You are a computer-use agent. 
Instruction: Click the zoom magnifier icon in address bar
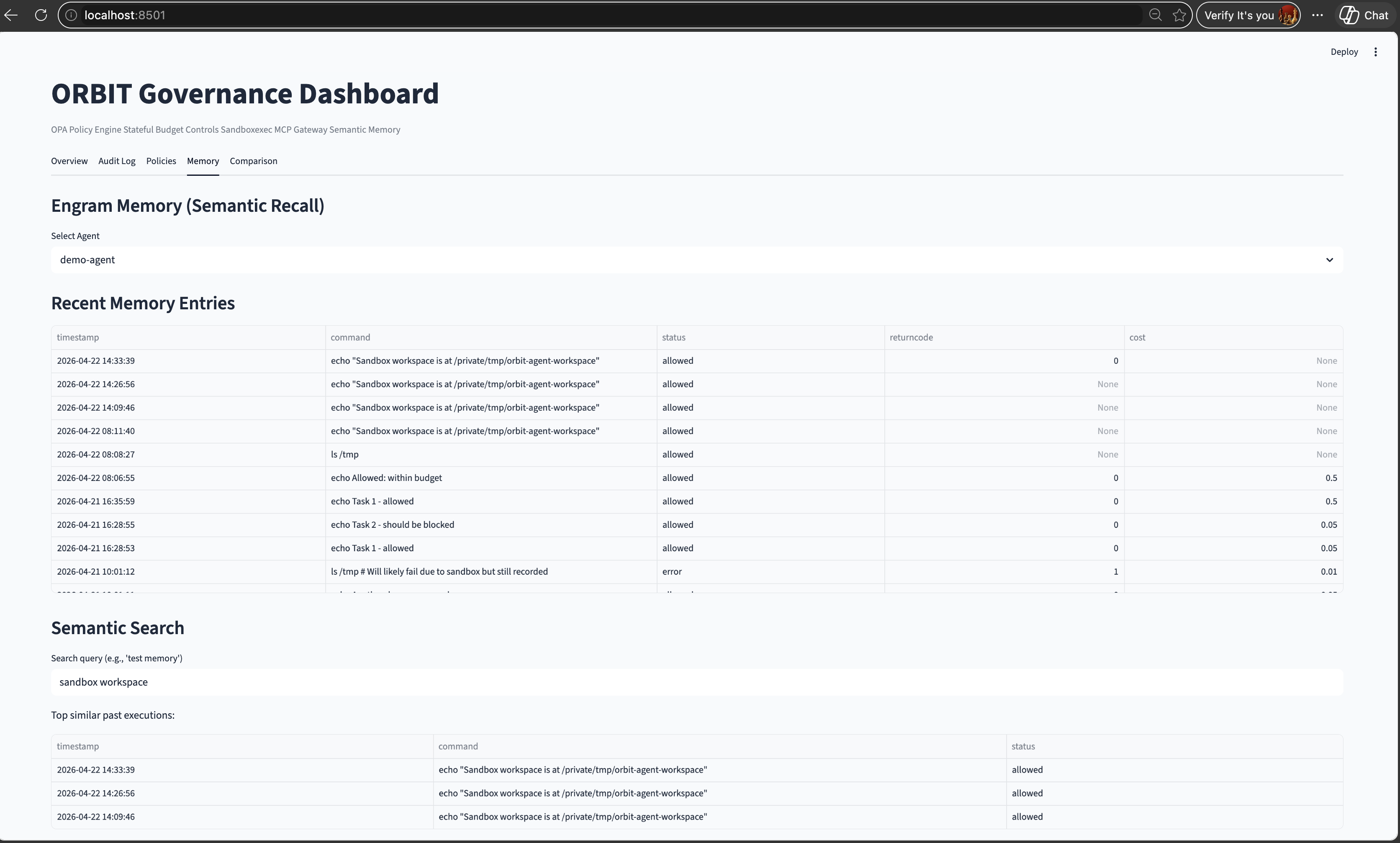[x=1155, y=15]
